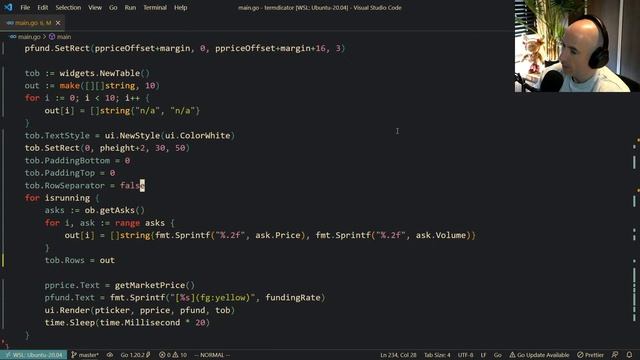Image resolution: width=640 pixels, height=360 pixels.
Task: Open Problems via errors and warnings count
Action: coord(173,355)
